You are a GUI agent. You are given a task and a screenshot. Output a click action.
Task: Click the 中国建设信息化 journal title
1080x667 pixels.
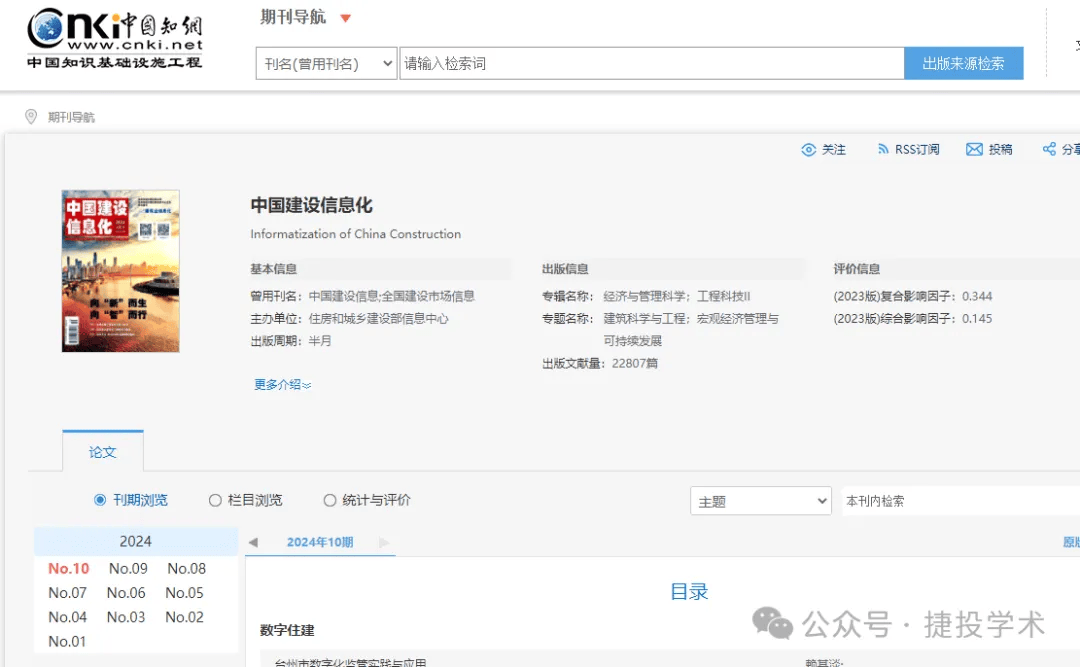tap(311, 205)
